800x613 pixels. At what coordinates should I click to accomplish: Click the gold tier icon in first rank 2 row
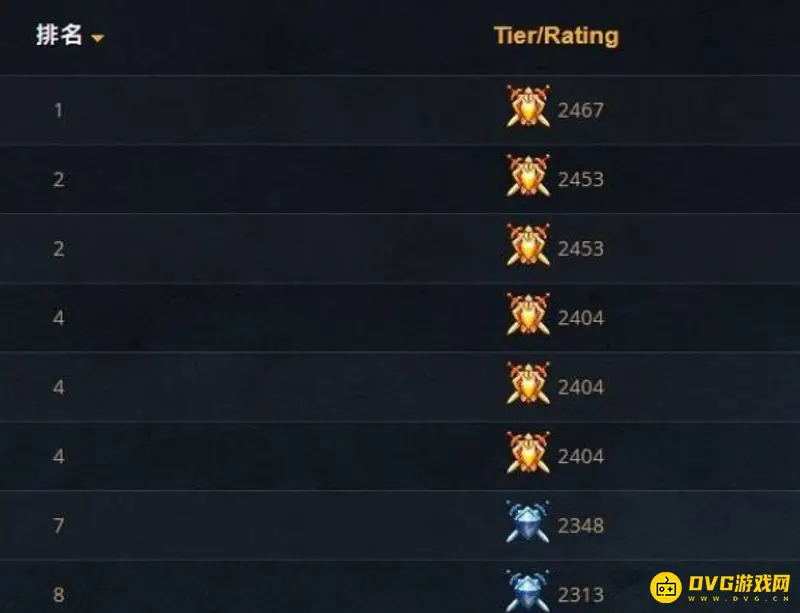(528, 176)
